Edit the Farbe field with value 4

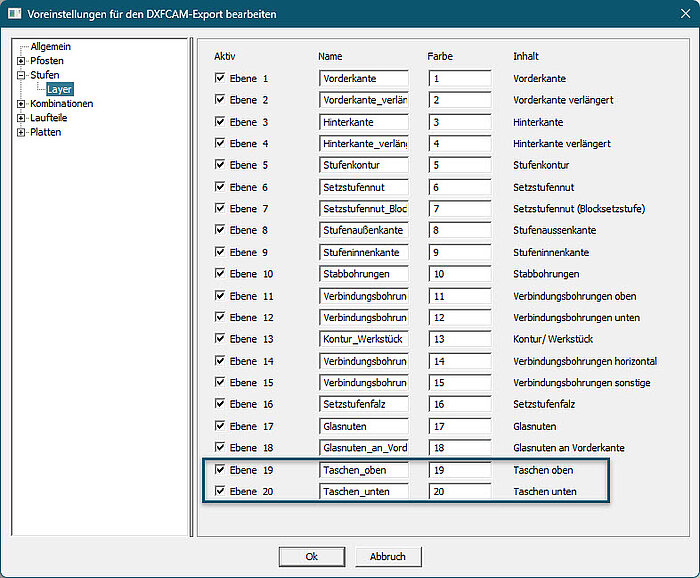(460, 144)
